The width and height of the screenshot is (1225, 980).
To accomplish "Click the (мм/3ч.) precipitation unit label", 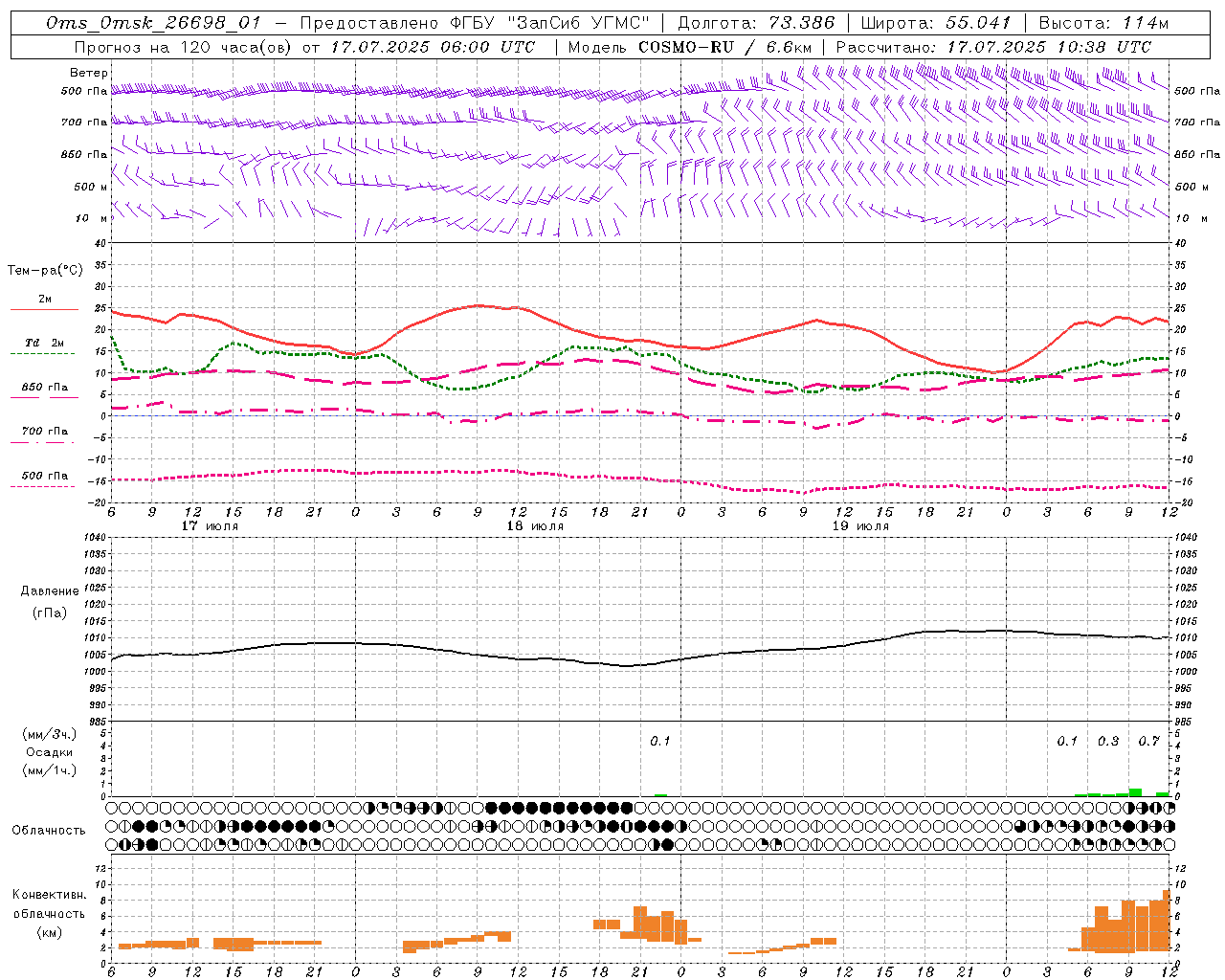I will (50, 734).
